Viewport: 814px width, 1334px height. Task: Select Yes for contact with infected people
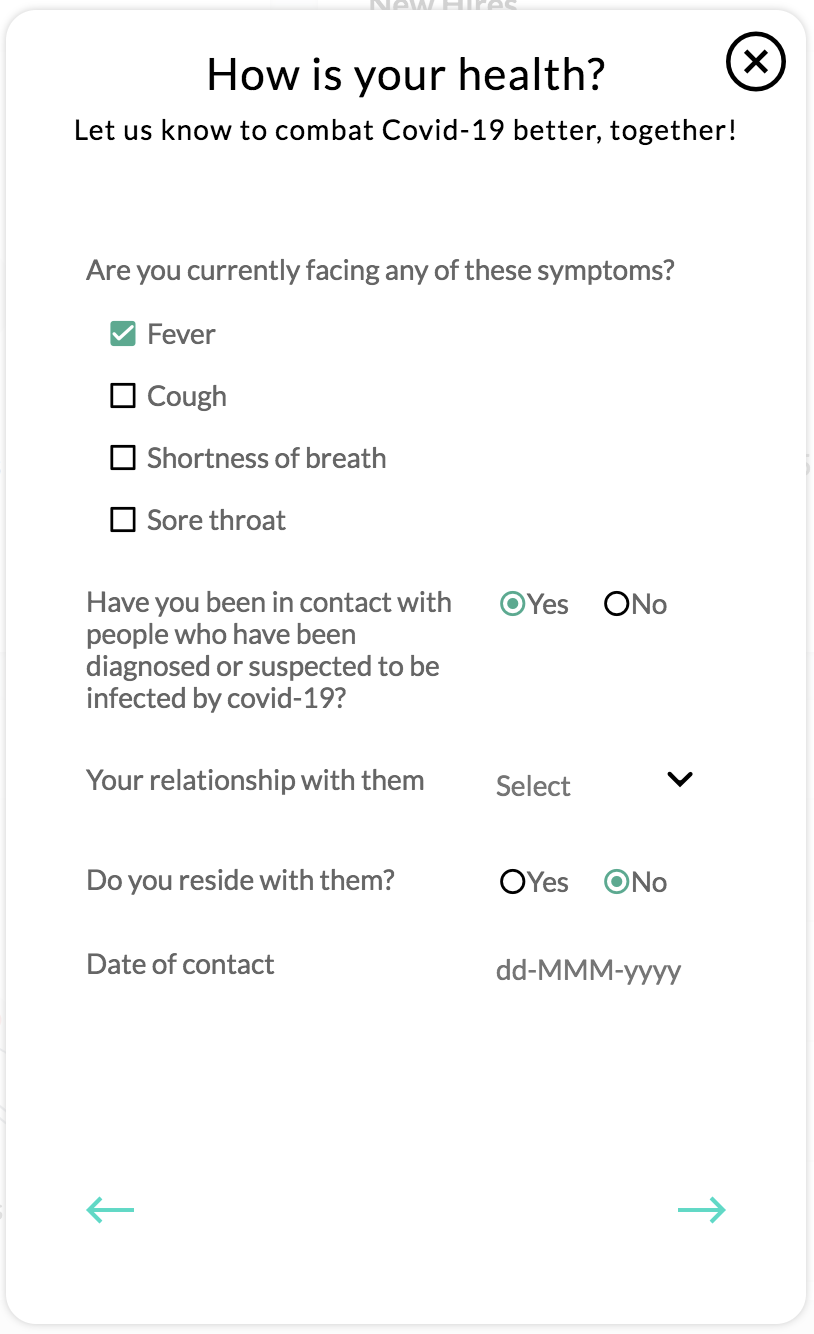click(513, 604)
